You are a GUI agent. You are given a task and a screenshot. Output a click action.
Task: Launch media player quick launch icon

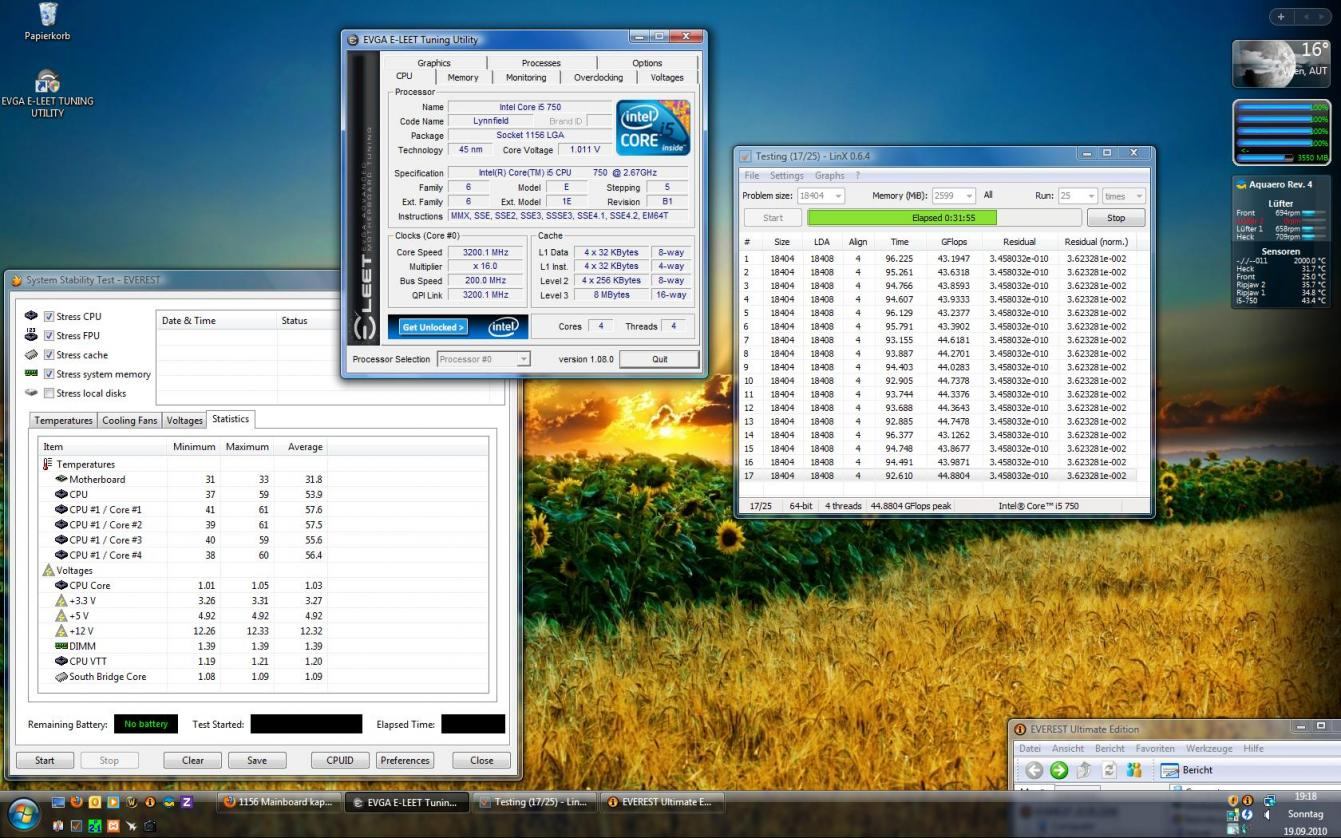tap(113, 802)
